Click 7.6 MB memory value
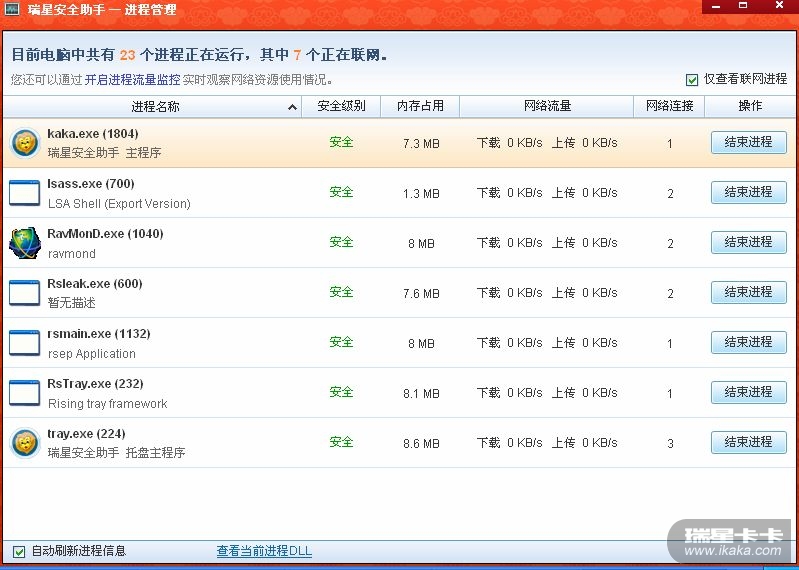Viewport: 799px width, 570px height. tap(421, 293)
